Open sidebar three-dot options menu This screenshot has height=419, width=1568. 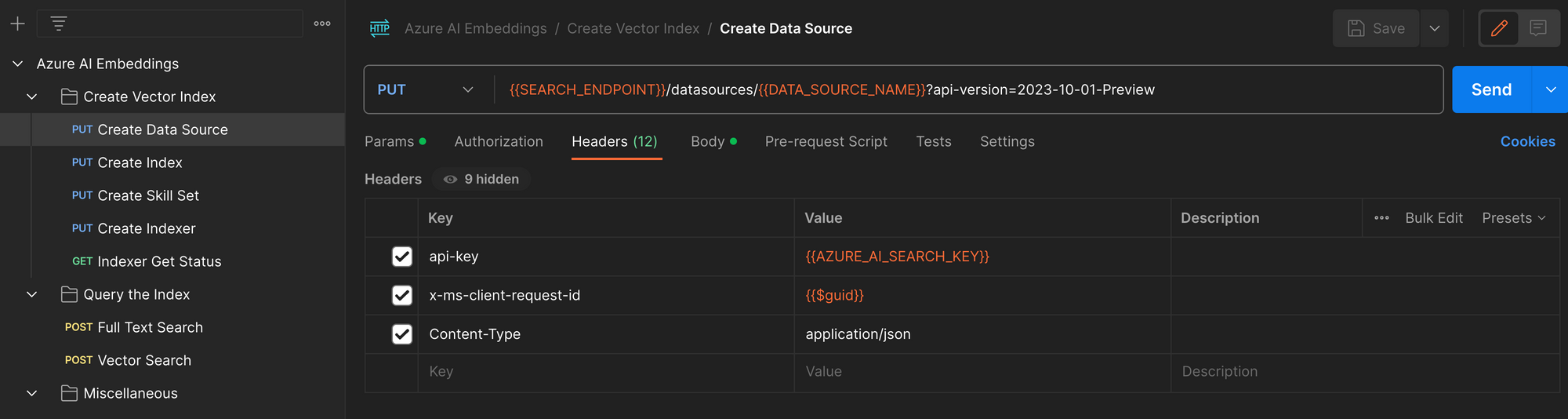click(322, 24)
